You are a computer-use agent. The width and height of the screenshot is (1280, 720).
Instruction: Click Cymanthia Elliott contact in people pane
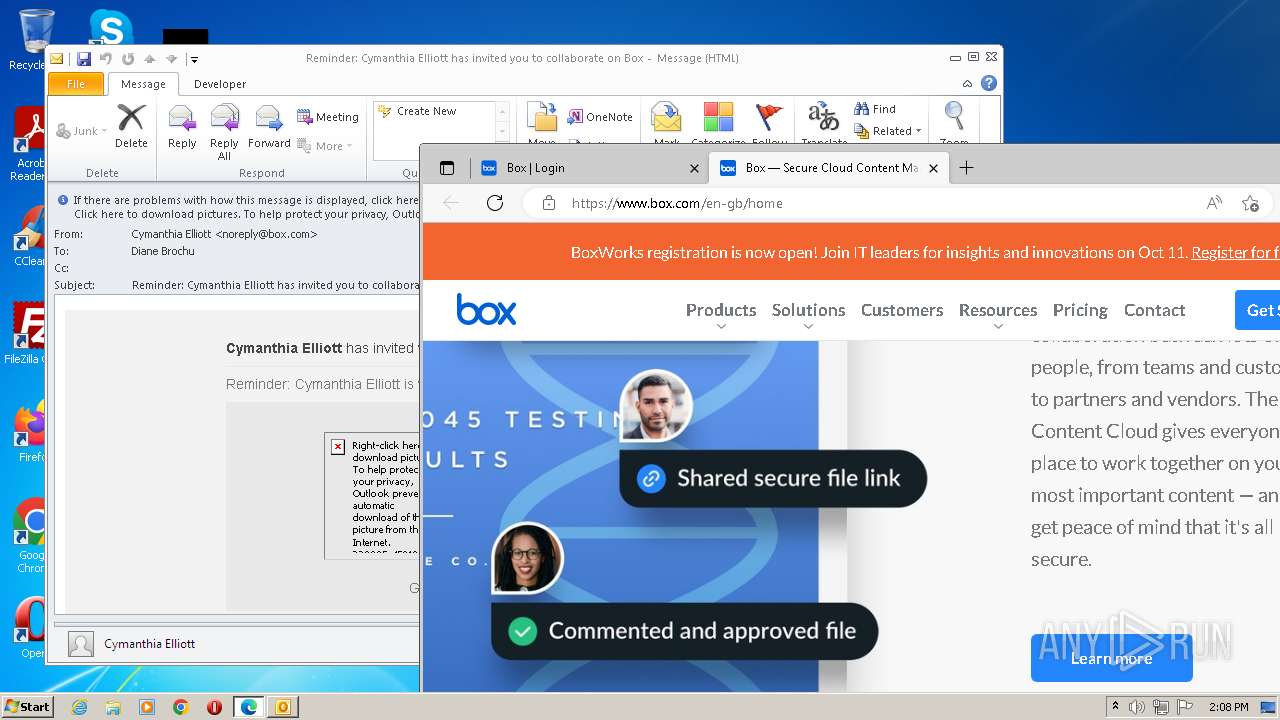coord(150,644)
